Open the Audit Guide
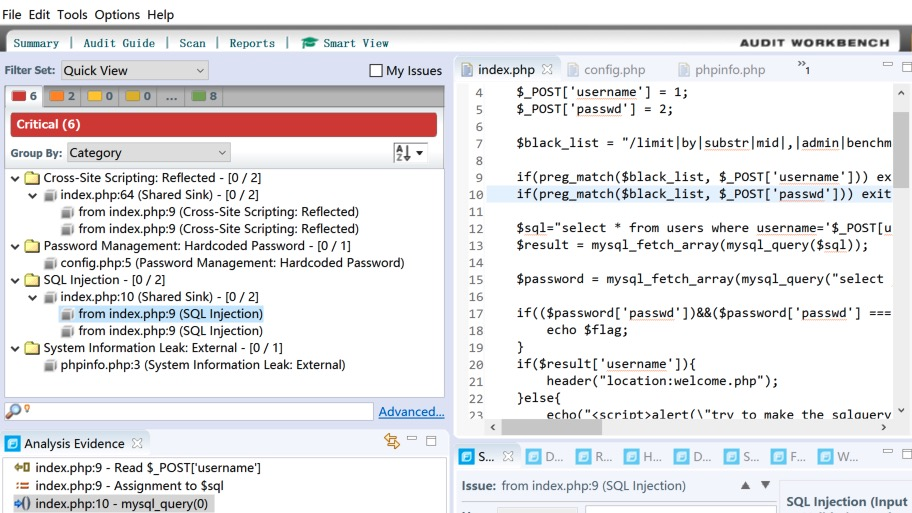The width and height of the screenshot is (912, 513). [119, 43]
